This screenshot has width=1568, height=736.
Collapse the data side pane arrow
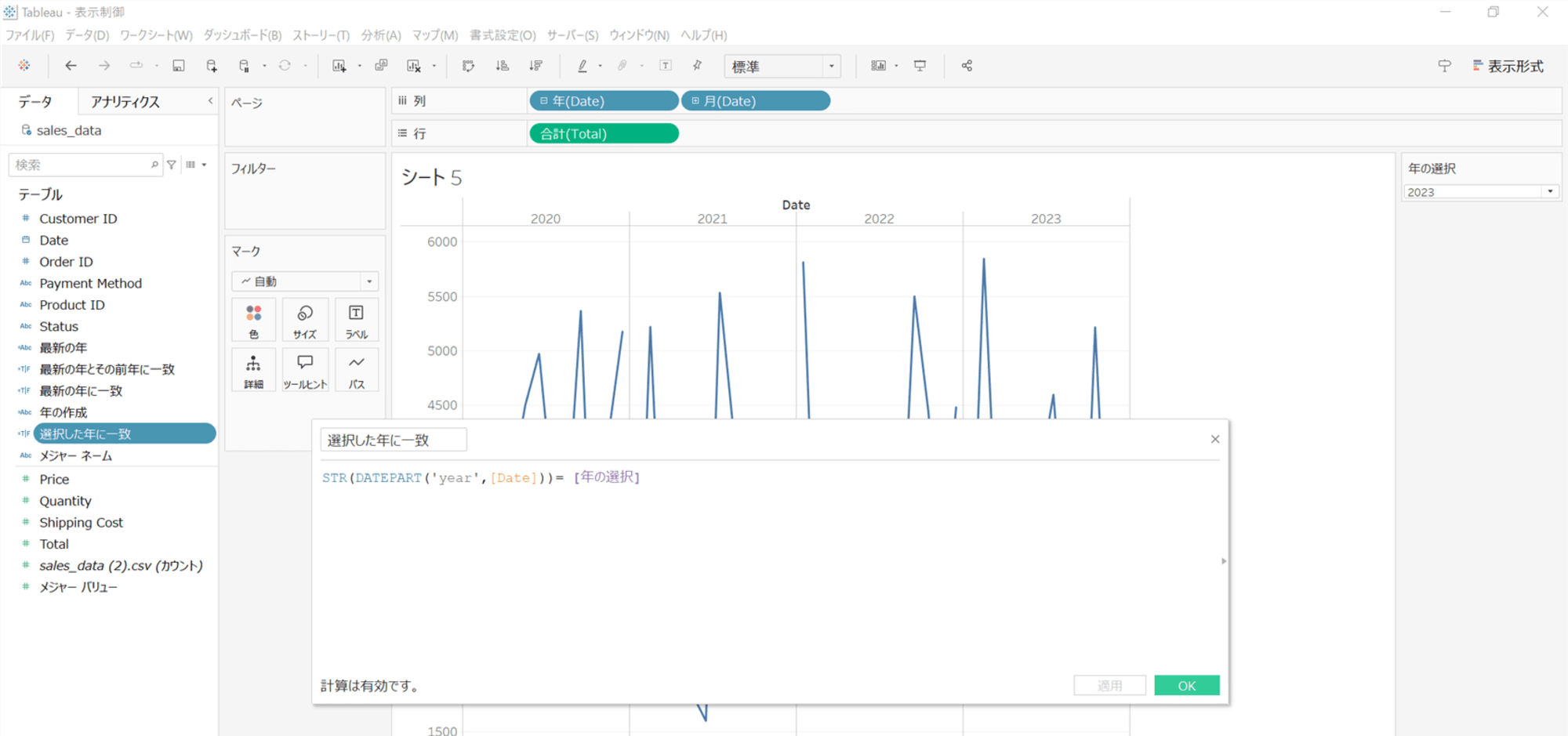[x=210, y=101]
